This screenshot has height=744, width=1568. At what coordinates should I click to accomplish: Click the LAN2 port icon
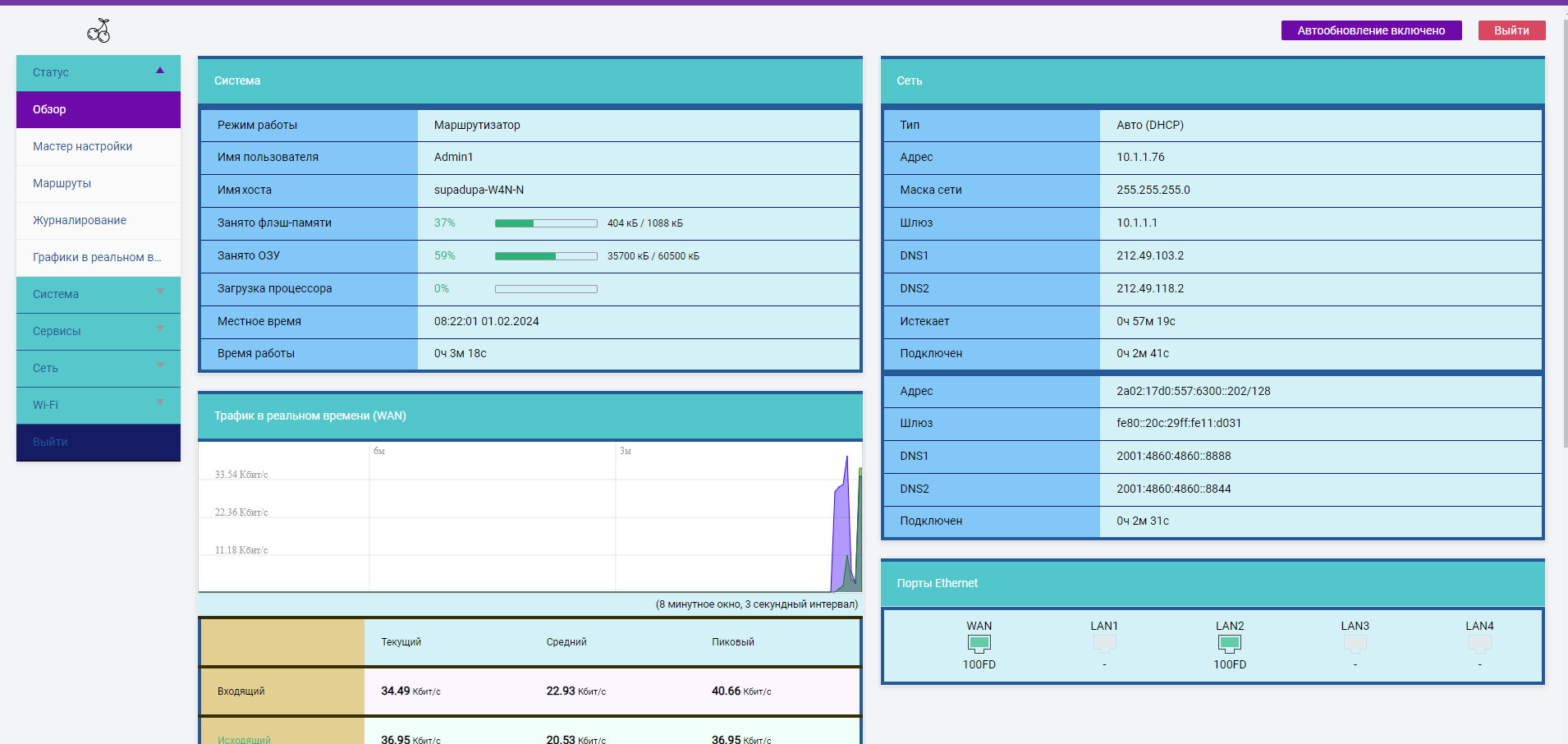click(1229, 644)
